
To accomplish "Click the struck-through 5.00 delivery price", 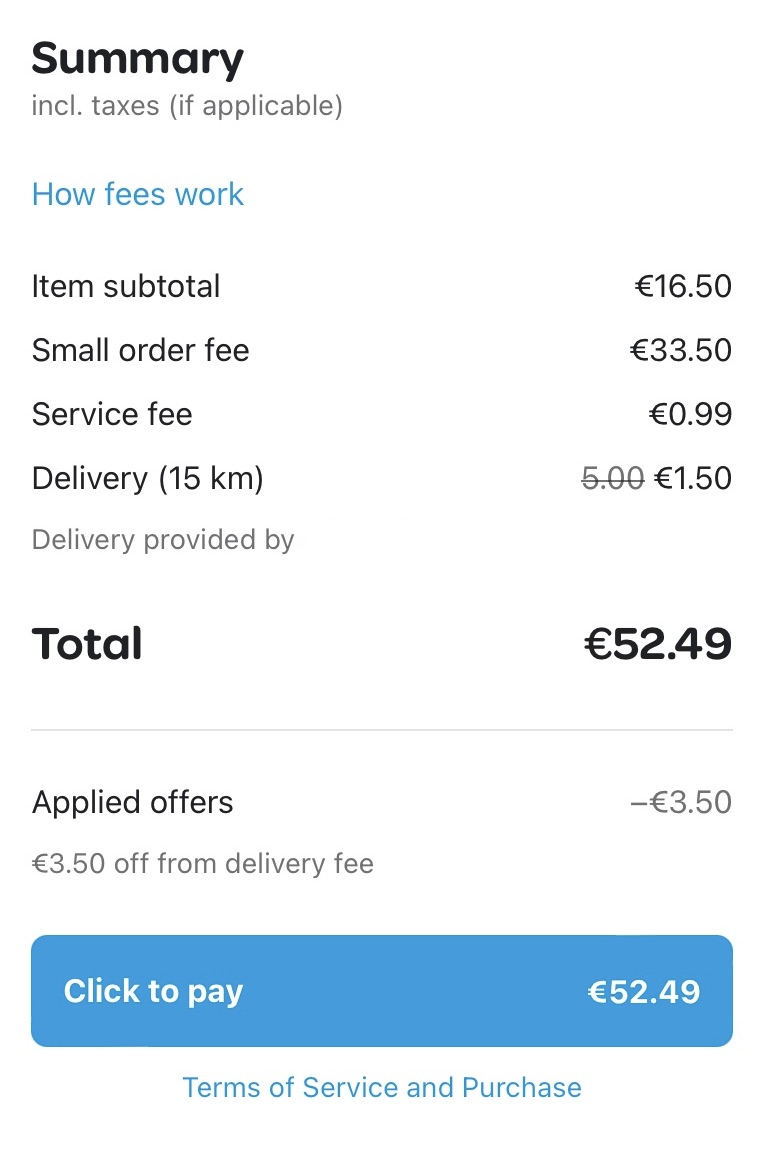I will [x=612, y=478].
